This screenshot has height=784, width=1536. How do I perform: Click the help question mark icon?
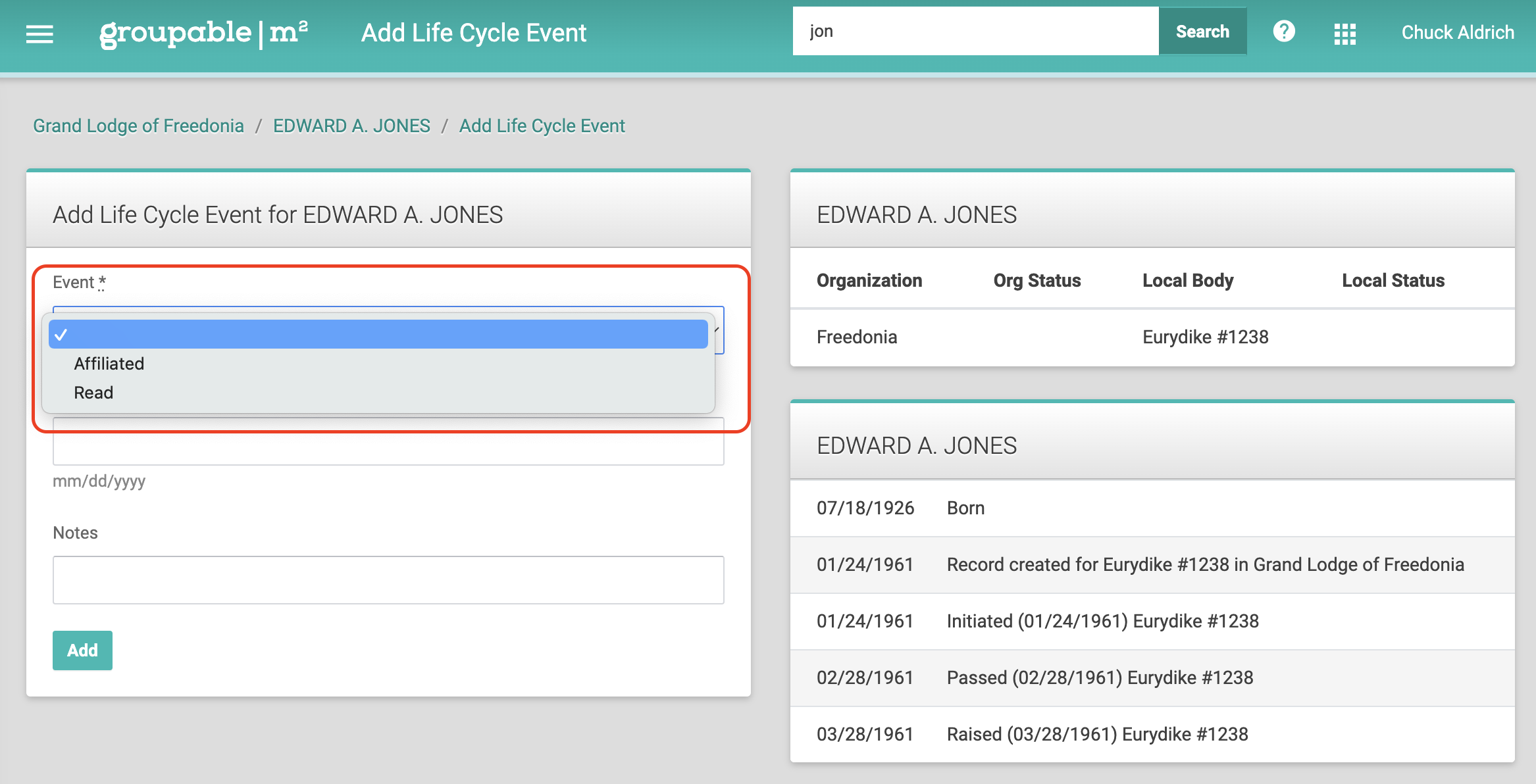click(1283, 32)
